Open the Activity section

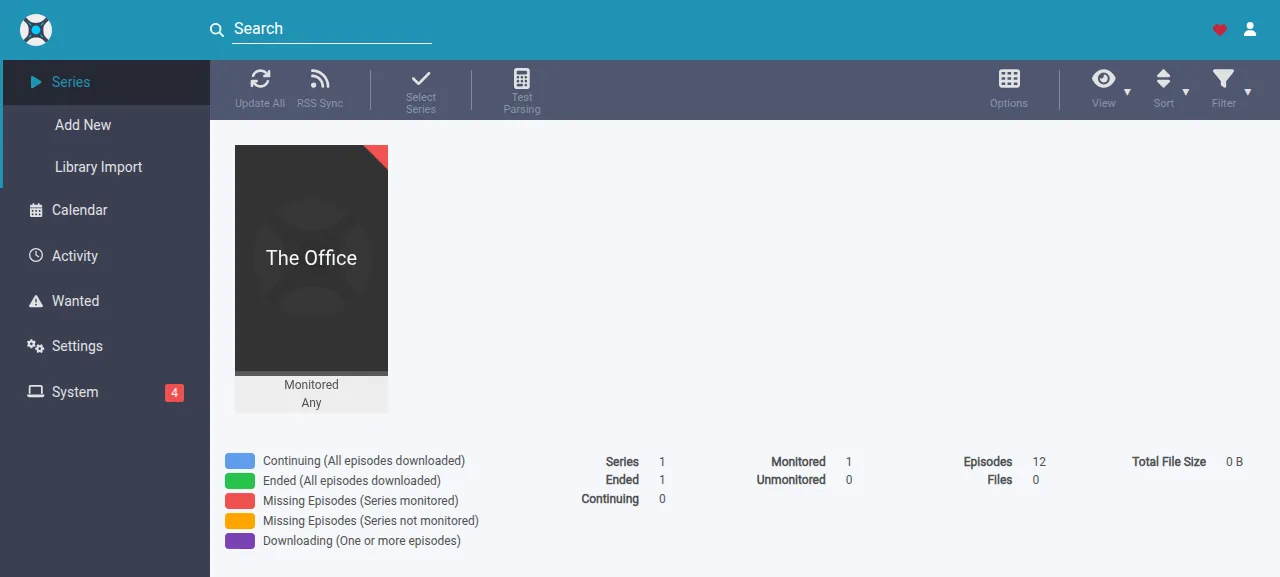pyautogui.click(x=105, y=256)
